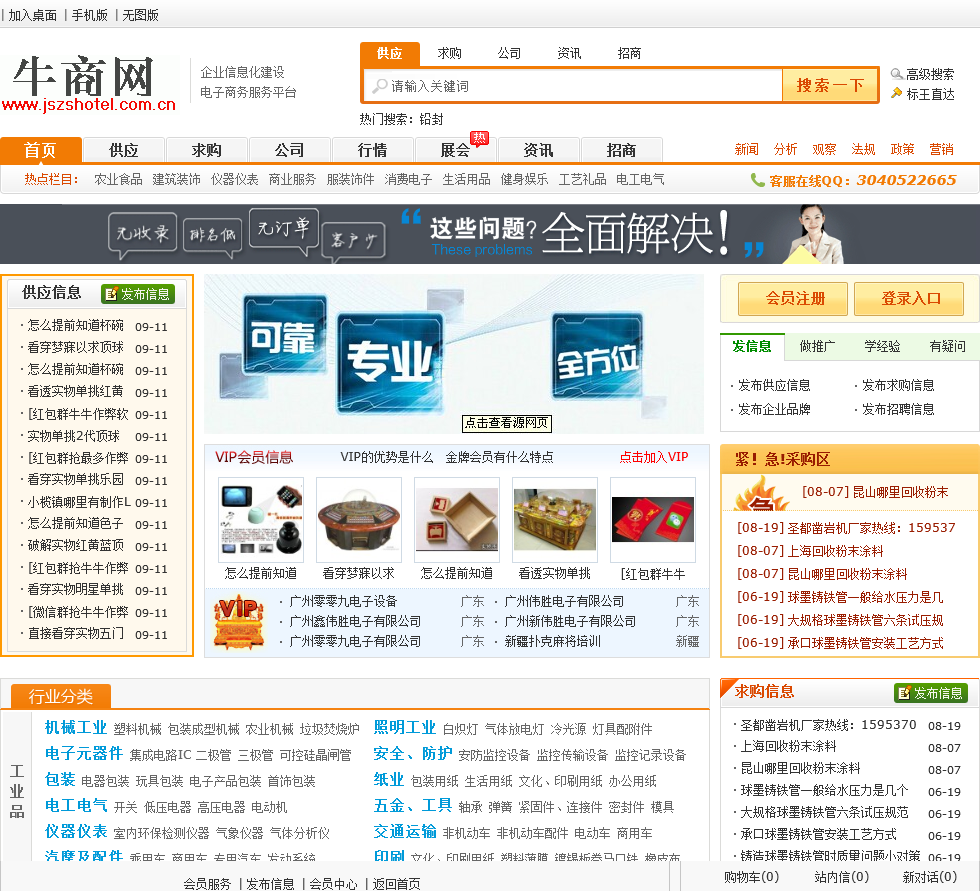
Task: Select the 供应 search tab
Action: (x=389, y=54)
